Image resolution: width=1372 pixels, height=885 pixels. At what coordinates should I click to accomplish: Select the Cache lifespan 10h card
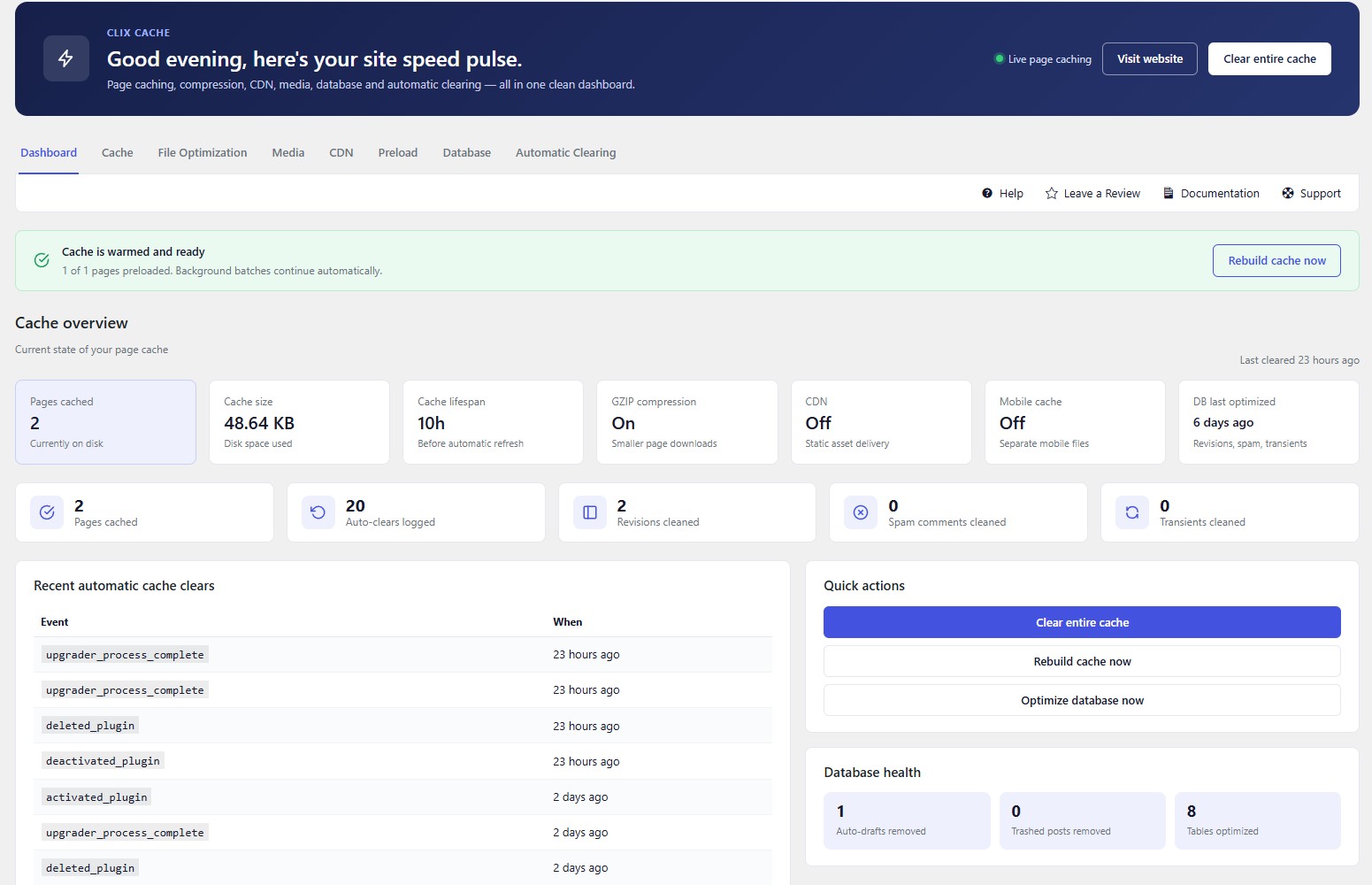point(493,422)
